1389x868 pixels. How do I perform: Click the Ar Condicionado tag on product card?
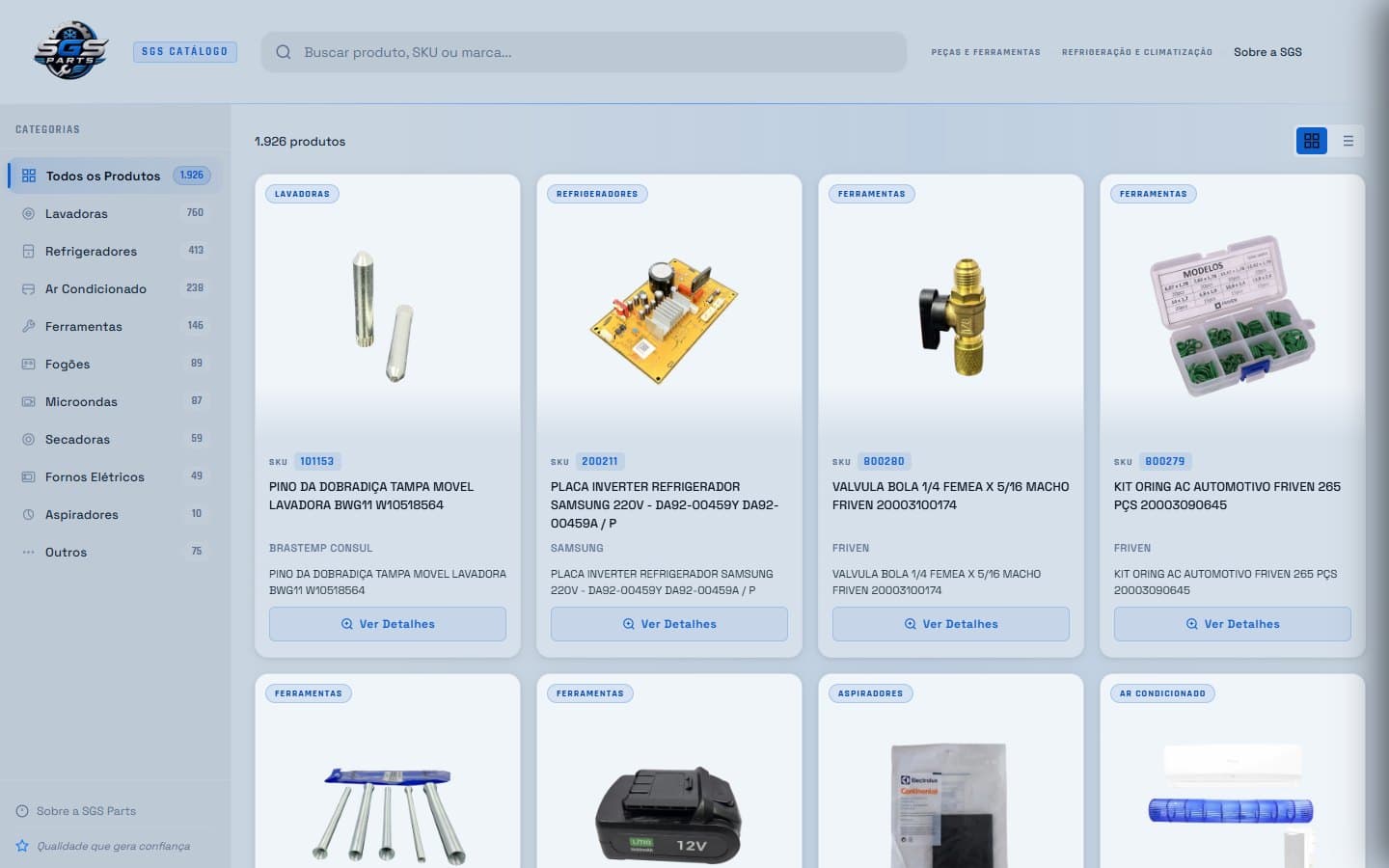click(1162, 693)
